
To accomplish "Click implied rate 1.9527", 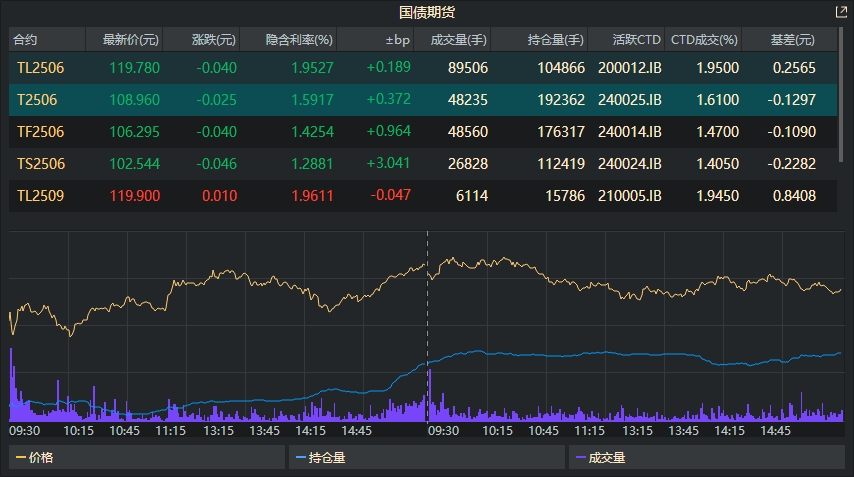I will tap(312, 68).
